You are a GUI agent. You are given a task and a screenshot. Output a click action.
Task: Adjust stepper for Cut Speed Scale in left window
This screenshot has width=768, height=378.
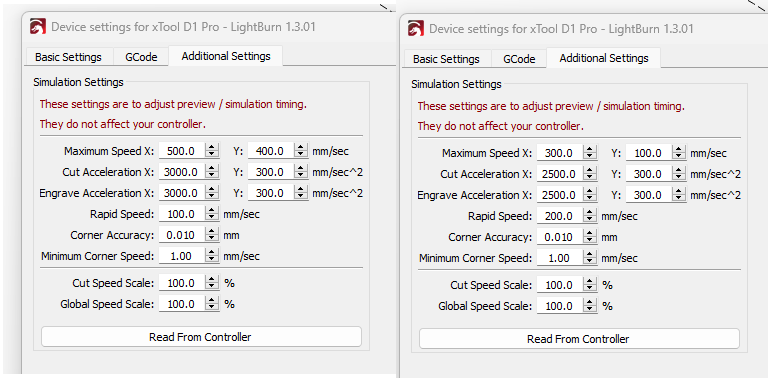212,283
